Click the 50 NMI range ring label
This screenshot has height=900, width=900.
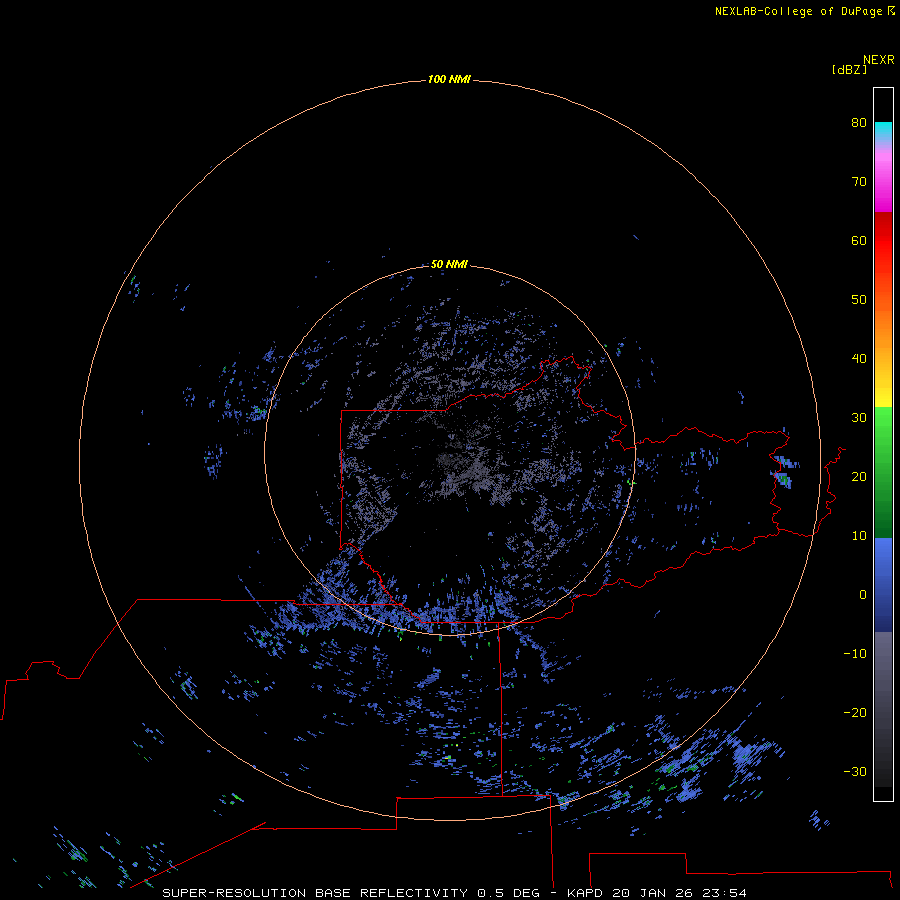[x=449, y=264]
